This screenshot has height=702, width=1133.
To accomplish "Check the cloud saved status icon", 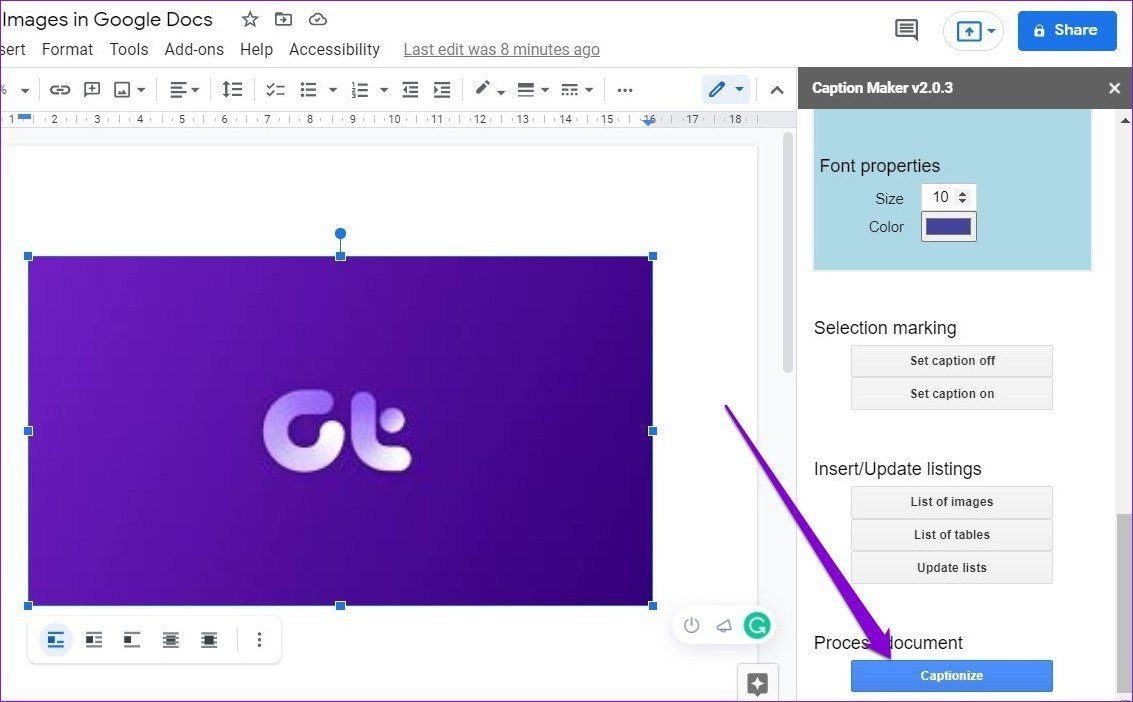I will [x=318, y=20].
